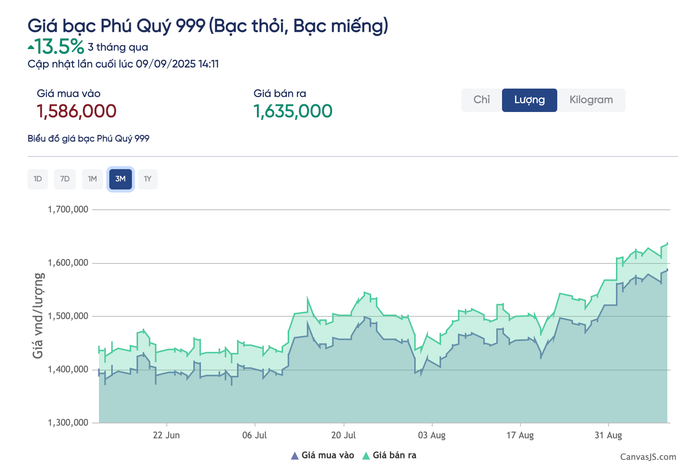
Task: Click the Biểu đồ giá bạc Phú Quý 999 label
Action: point(89,138)
